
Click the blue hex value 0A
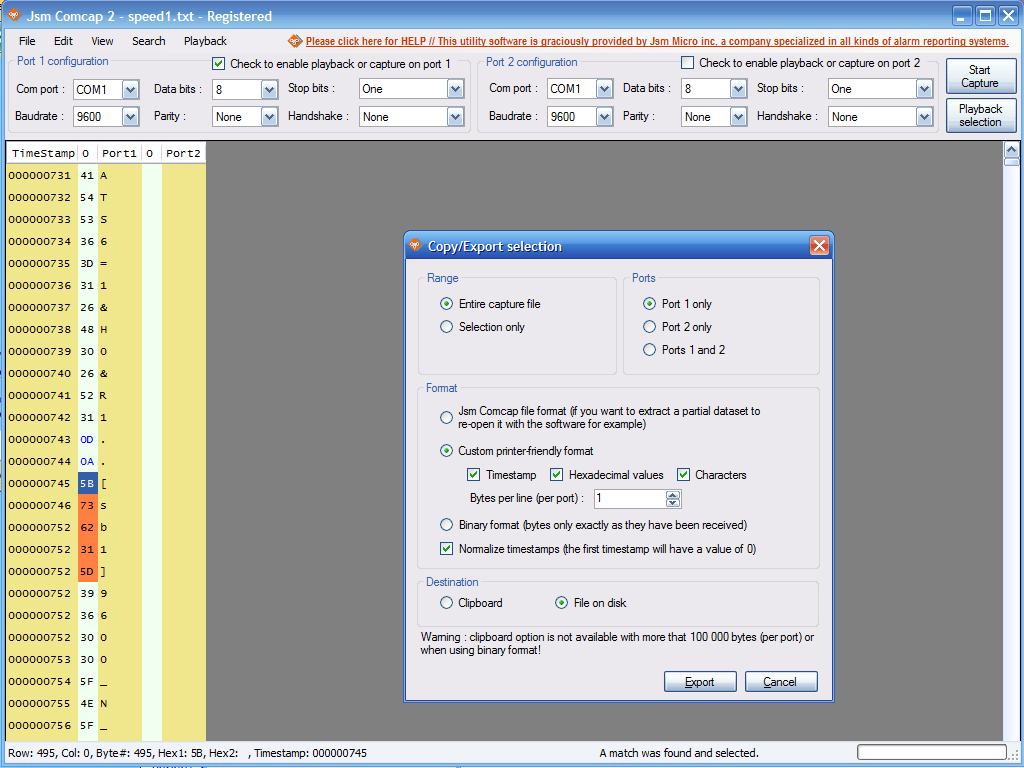point(87,462)
